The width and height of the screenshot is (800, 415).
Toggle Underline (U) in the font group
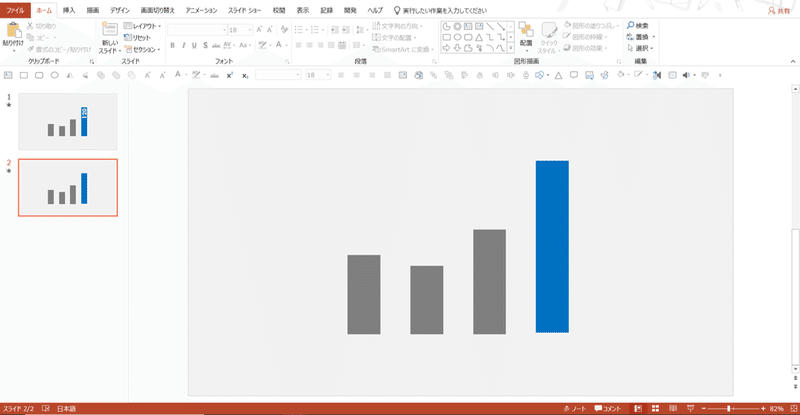(194, 45)
